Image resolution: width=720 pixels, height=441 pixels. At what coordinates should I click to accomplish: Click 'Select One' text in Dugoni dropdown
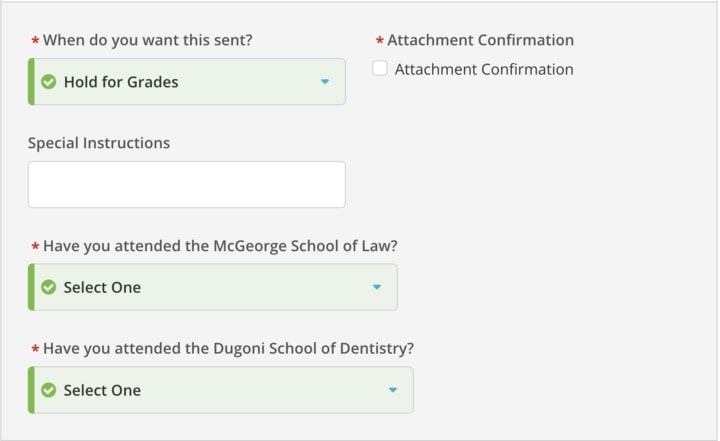(x=102, y=390)
